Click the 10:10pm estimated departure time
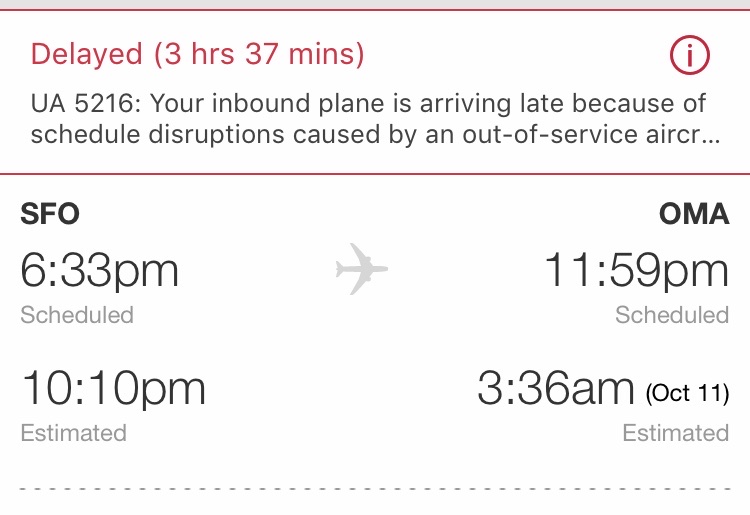Viewport: 750px width, 515px height. click(x=113, y=388)
